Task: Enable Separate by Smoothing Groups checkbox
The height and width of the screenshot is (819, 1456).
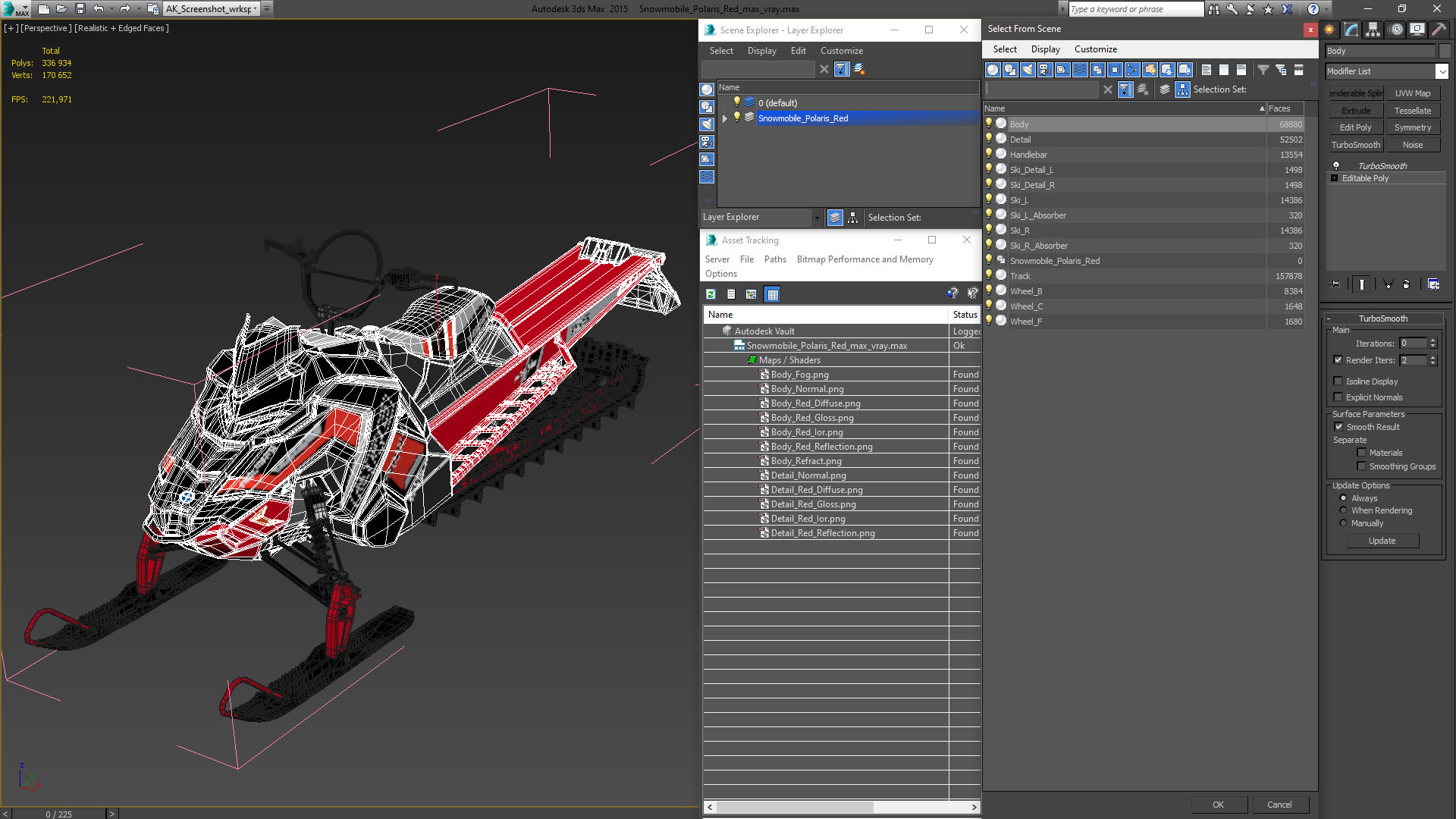Action: click(1361, 466)
